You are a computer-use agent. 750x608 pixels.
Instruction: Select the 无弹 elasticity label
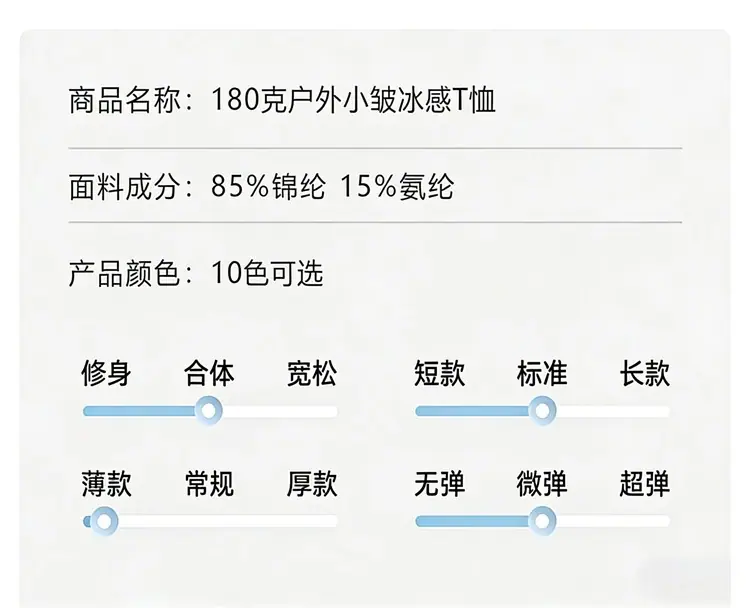439,484
